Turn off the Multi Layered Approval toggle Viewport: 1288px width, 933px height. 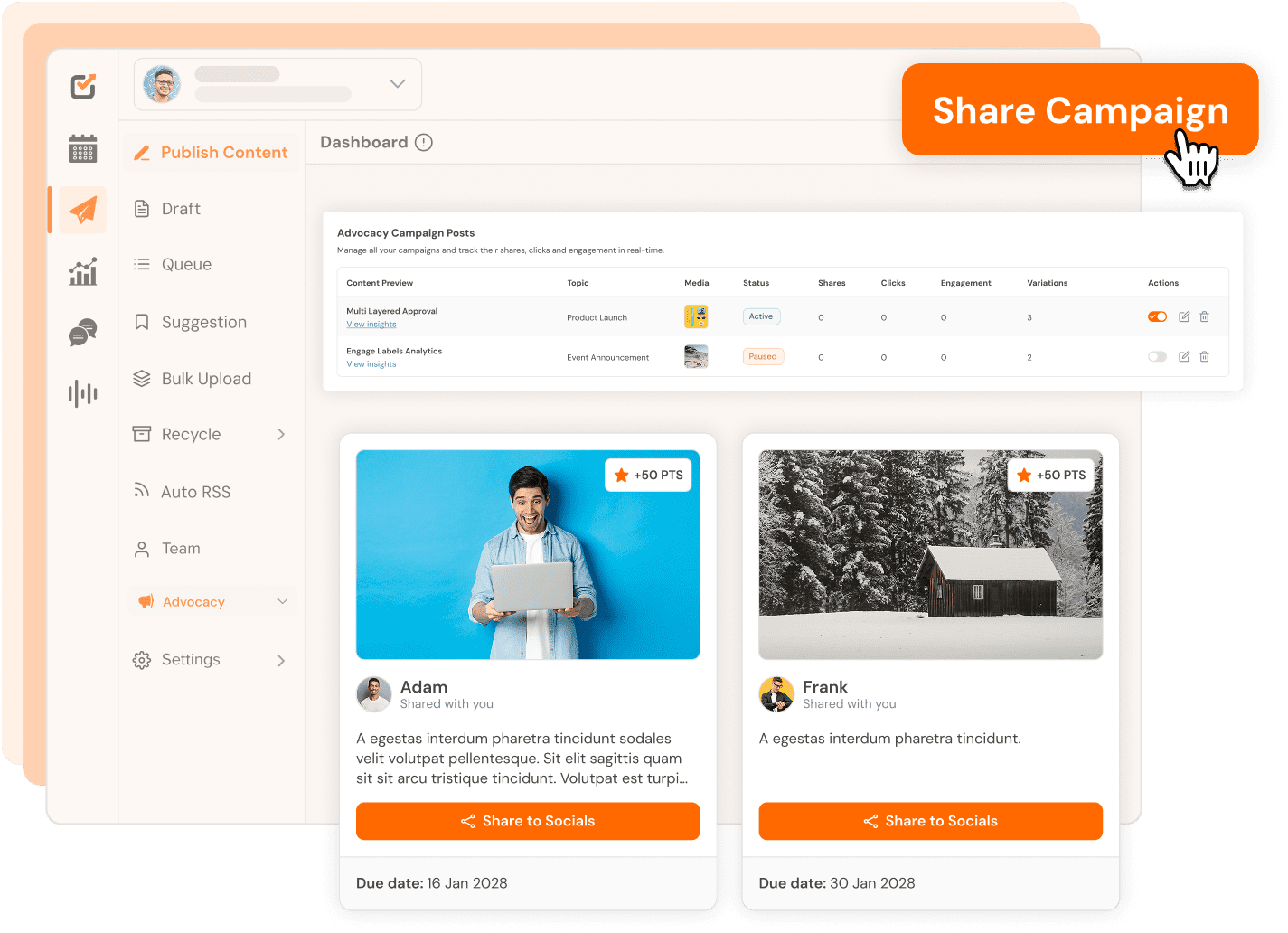tap(1157, 316)
